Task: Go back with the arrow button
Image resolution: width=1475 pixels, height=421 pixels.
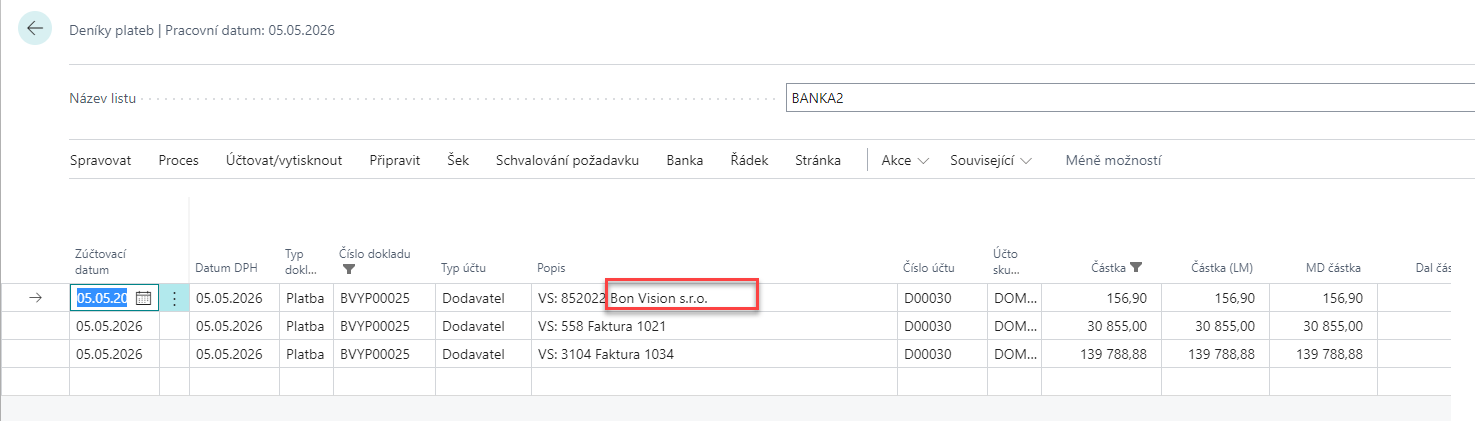Action: [x=35, y=28]
